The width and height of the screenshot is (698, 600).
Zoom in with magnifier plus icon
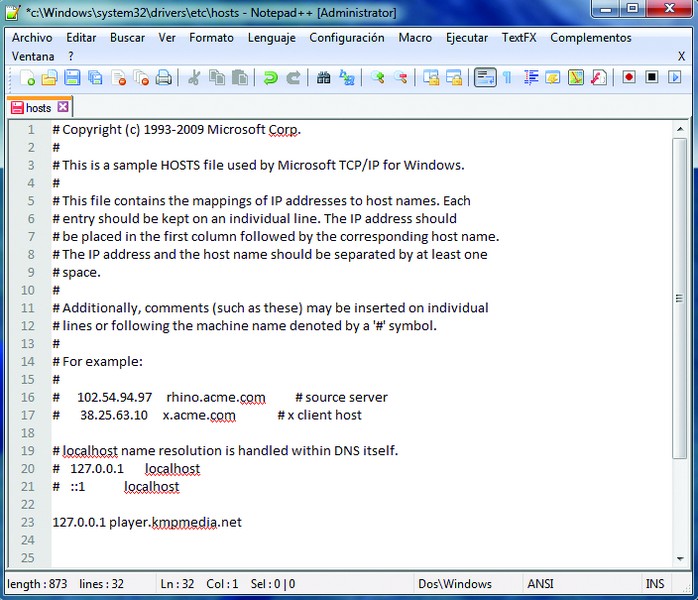click(x=377, y=78)
